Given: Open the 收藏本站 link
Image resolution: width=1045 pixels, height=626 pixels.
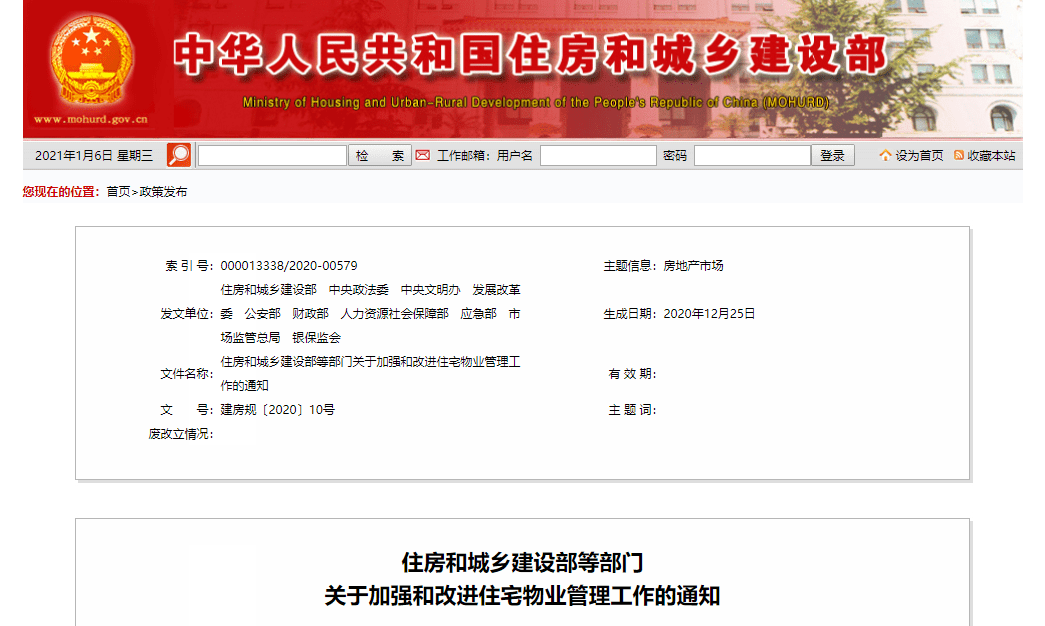Looking at the screenshot, I should (991, 155).
